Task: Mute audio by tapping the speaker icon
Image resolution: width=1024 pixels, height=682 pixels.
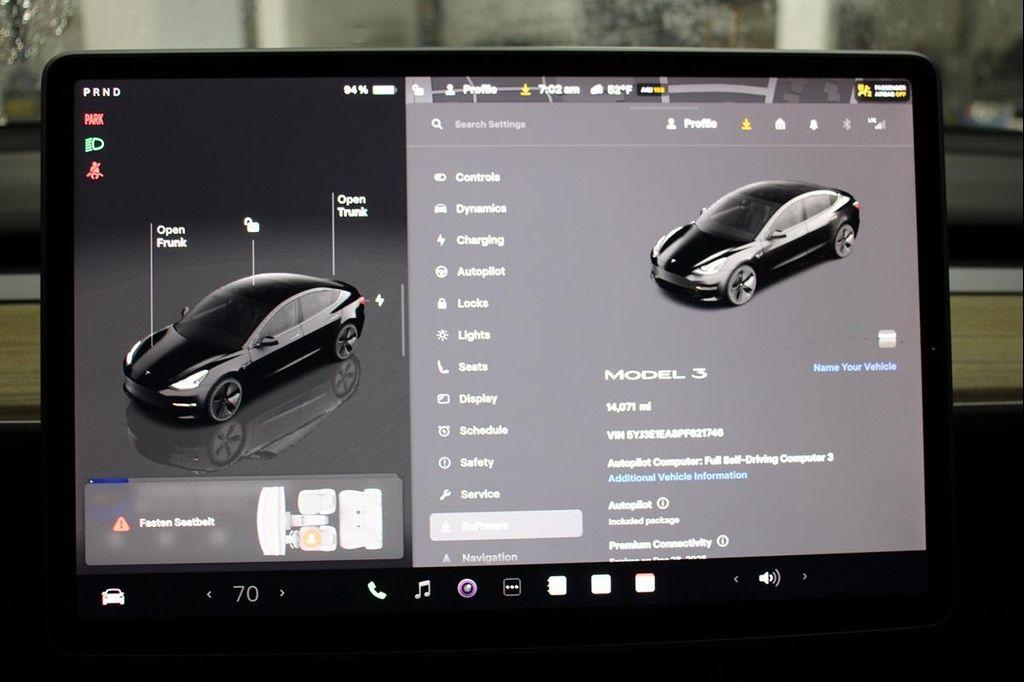Action: point(768,577)
